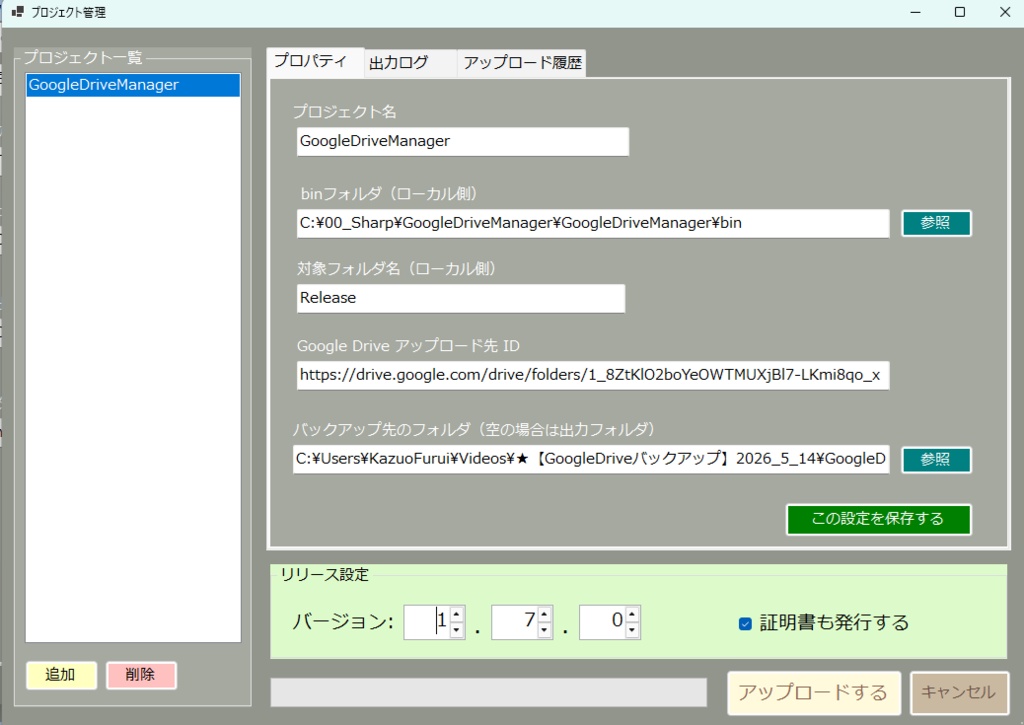Click the バックアップ先のフォルダ path field

point(591,459)
